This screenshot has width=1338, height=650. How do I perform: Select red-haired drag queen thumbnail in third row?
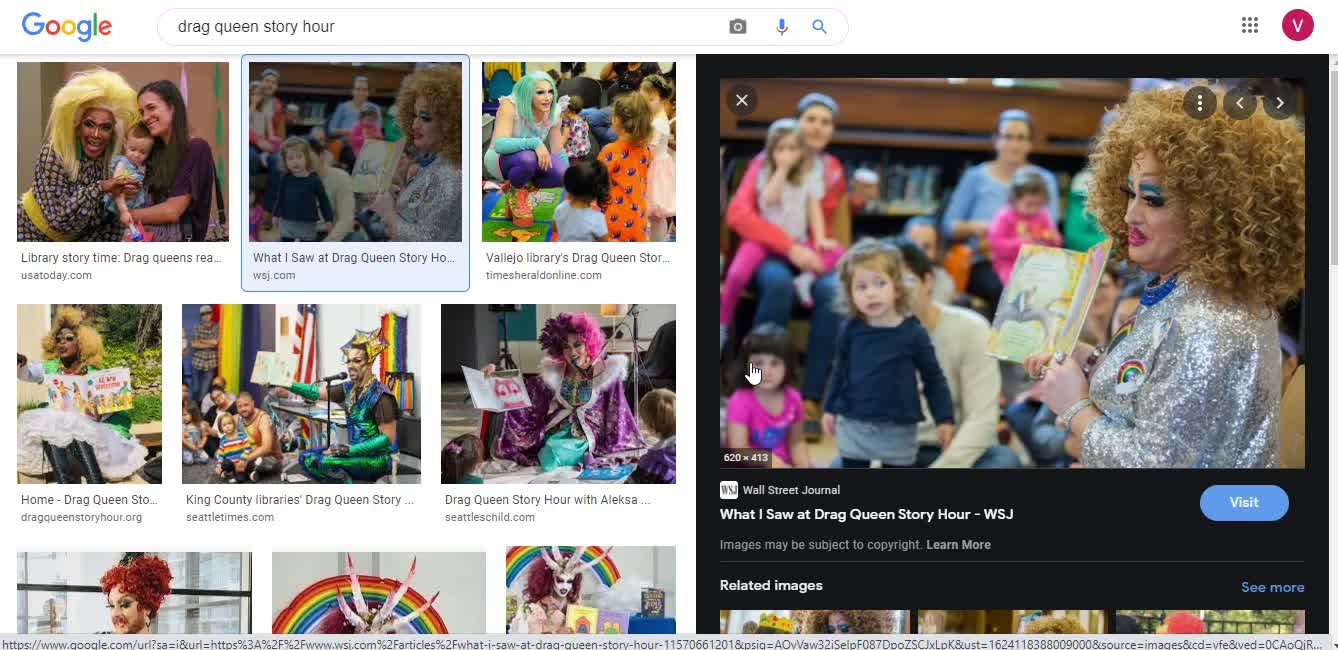click(x=134, y=592)
